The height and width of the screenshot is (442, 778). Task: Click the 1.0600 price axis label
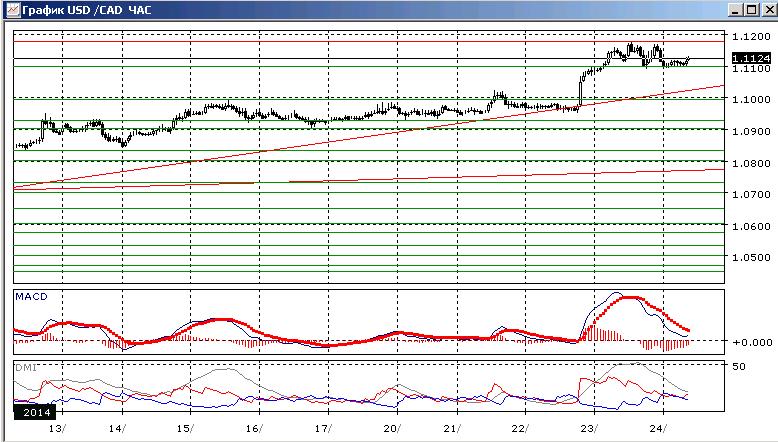[751, 226]
